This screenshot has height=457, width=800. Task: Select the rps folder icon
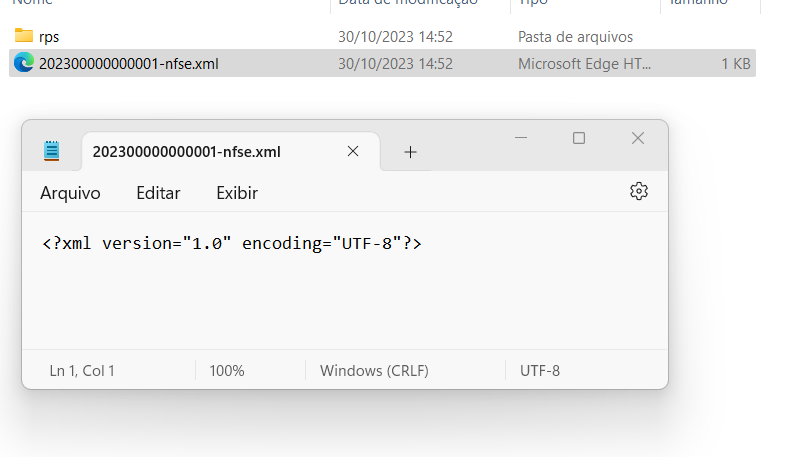pyautogui.click(x=23, y=36)
